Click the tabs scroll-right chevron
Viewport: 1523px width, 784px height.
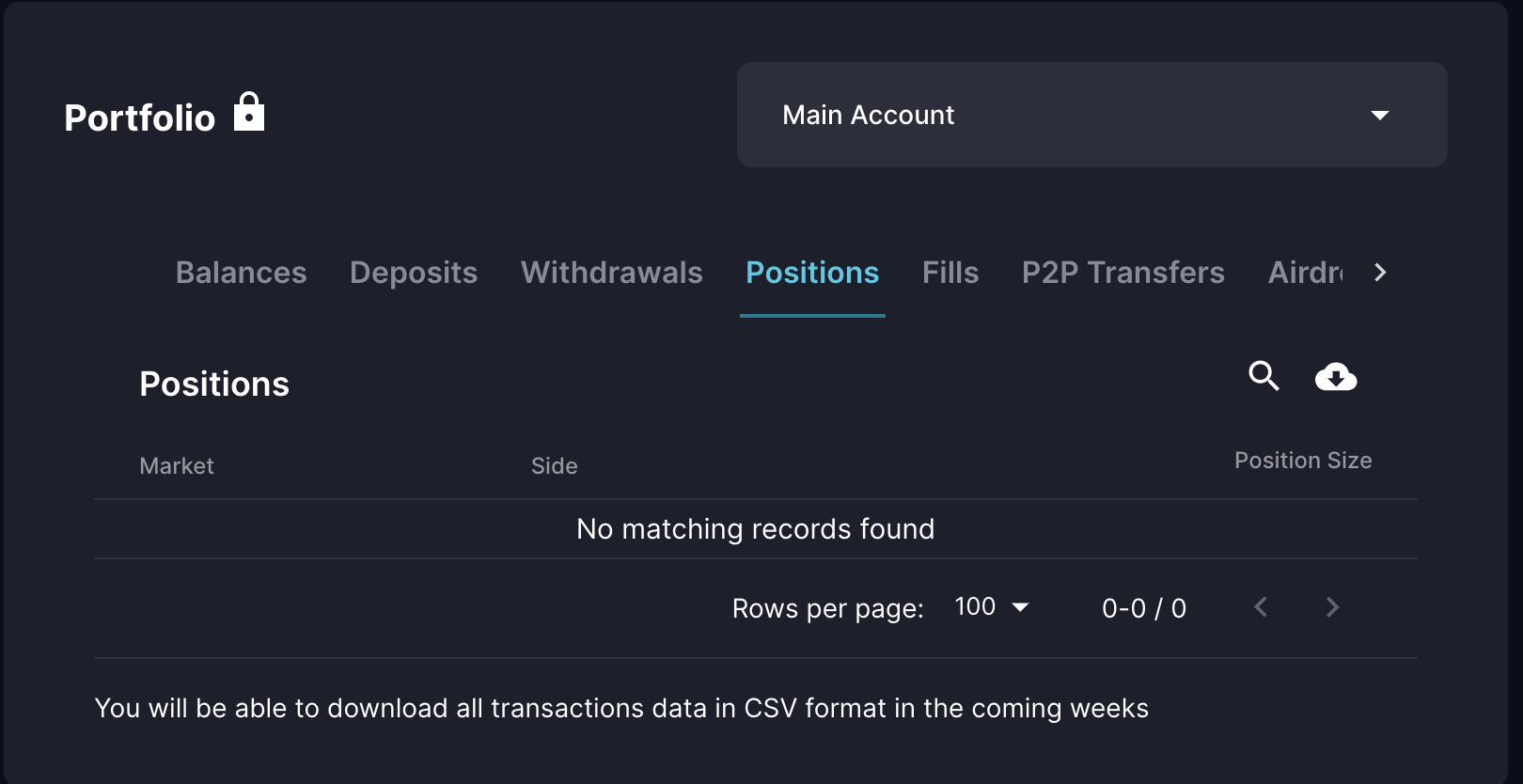pyautogui.click(x=1379, y=273)
